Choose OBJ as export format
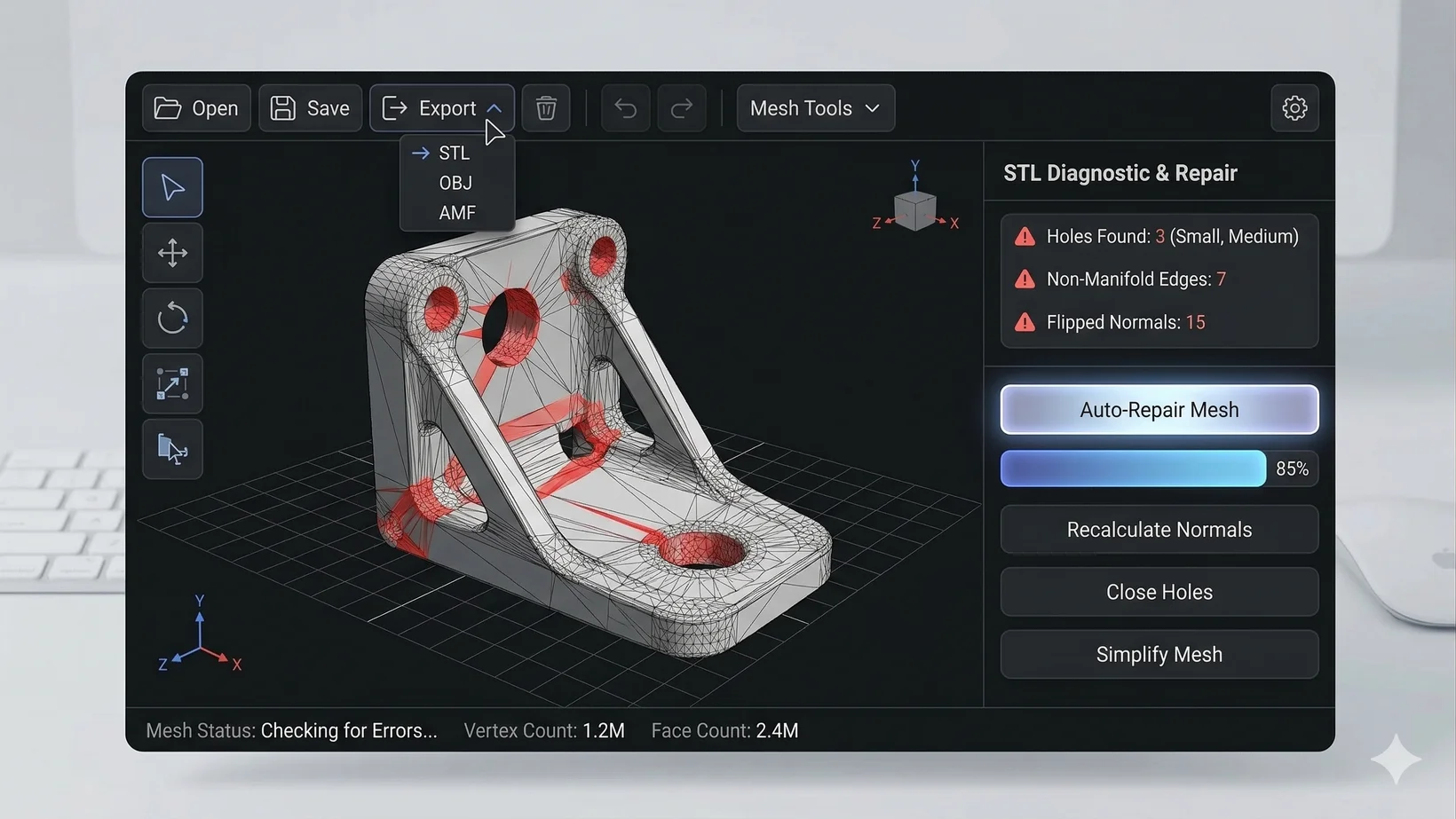The width and height of the screenshot is (1456, 819). (455, 183)
